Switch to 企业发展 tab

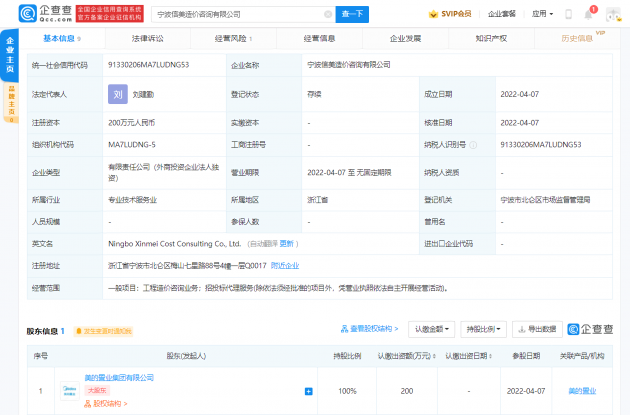405,39
